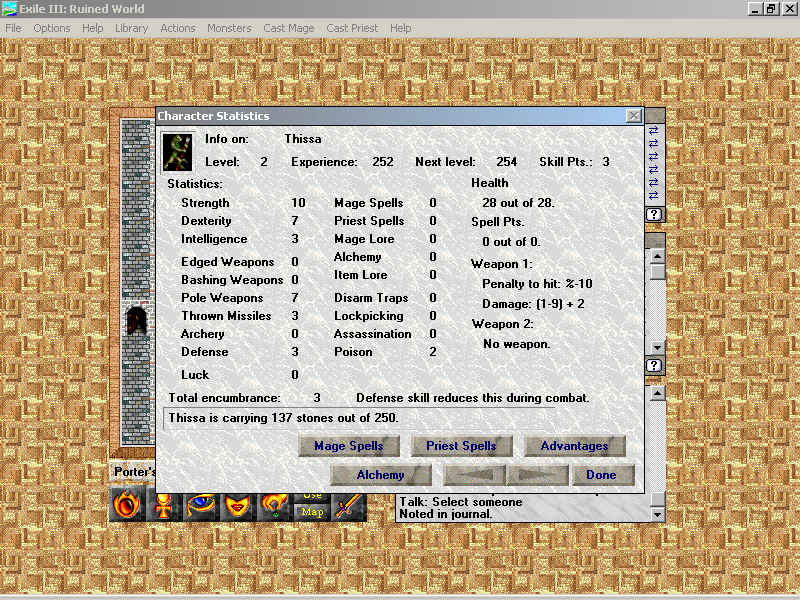Click the upper scrollbar thumb
Screen dimensions: 800x600
coord(658,271)
